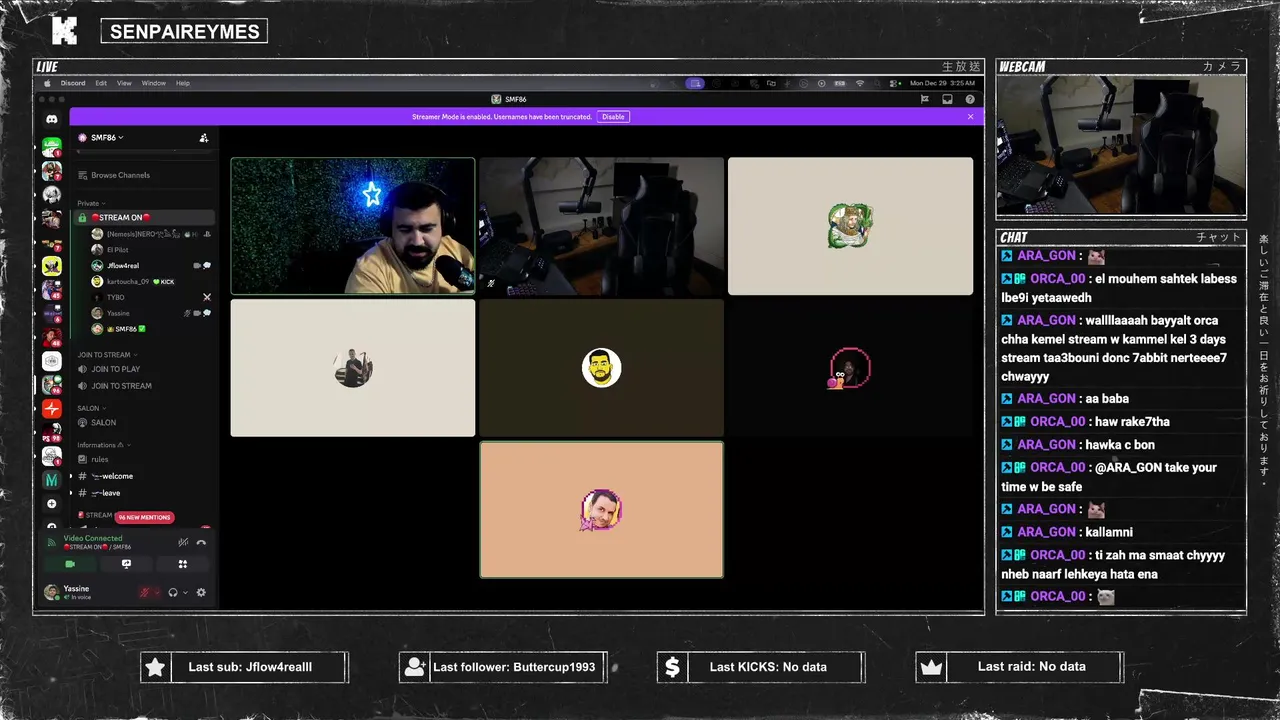Open Discord direct messages home icon
The width and height of the screenshot is (1280, 720).
(x=52, y=119)
